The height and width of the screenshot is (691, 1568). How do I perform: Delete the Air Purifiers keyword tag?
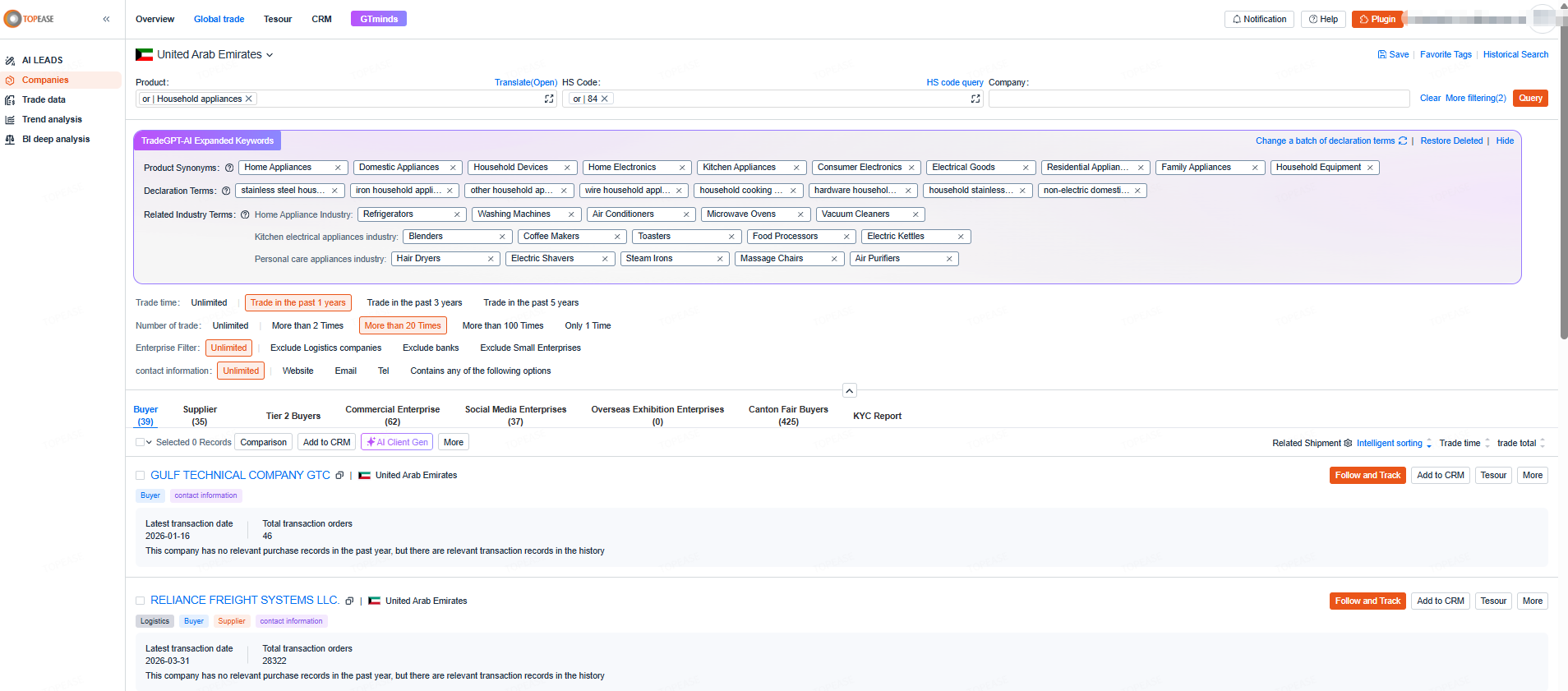[949, 259]
